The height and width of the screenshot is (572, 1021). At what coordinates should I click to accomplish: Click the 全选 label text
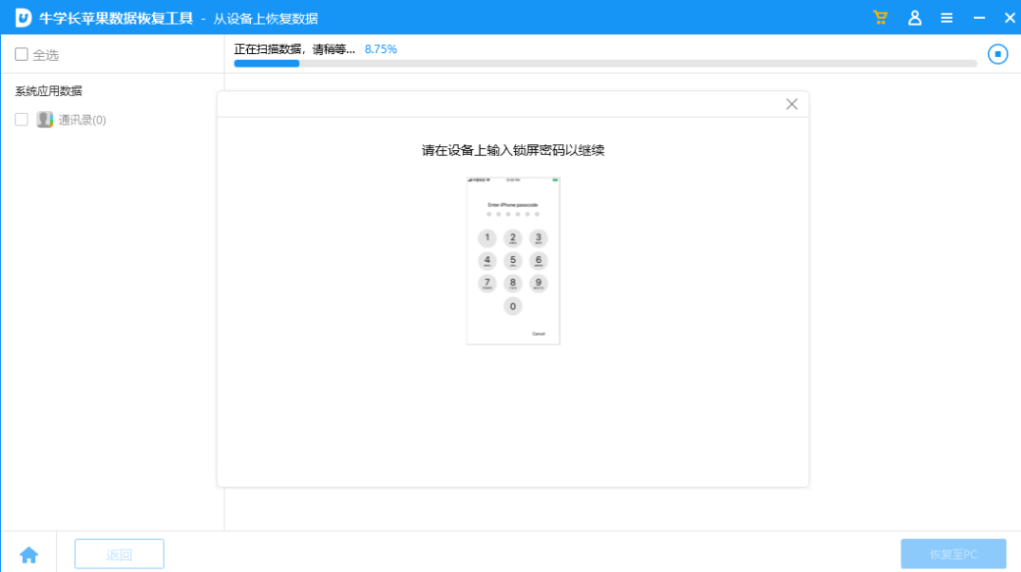point(46,55)
